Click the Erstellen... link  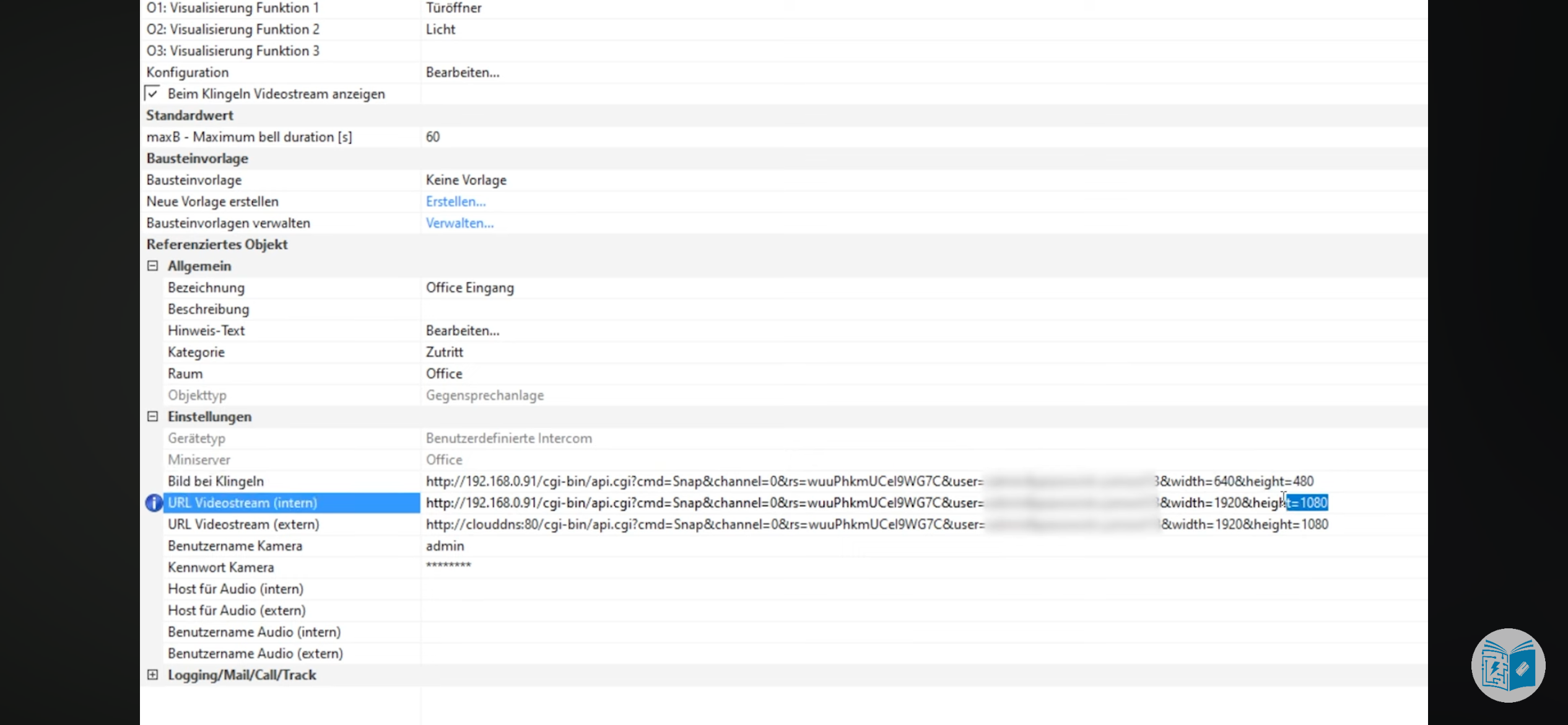pos(455,201)
